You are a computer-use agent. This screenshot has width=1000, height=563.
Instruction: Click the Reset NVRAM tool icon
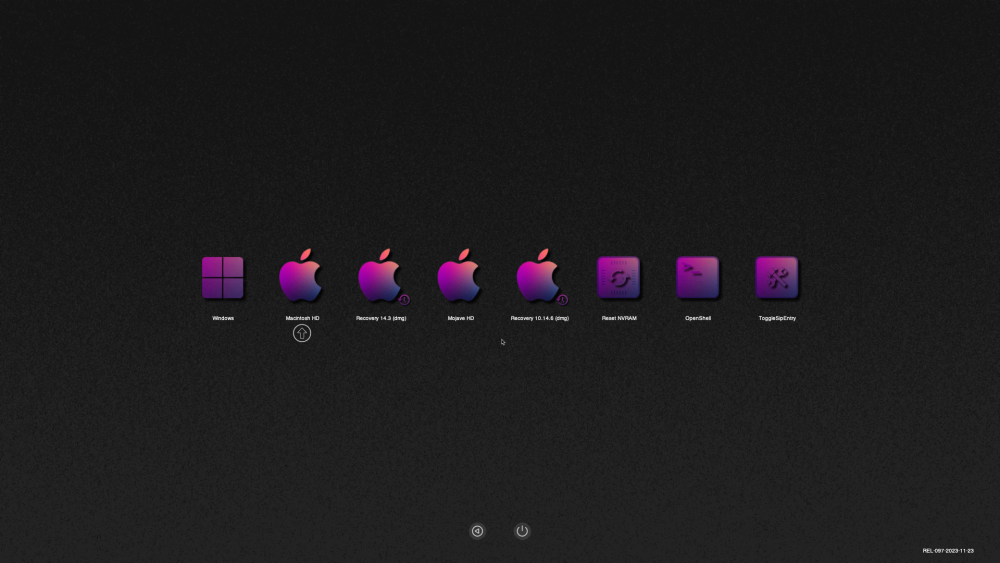click(619, 277)
